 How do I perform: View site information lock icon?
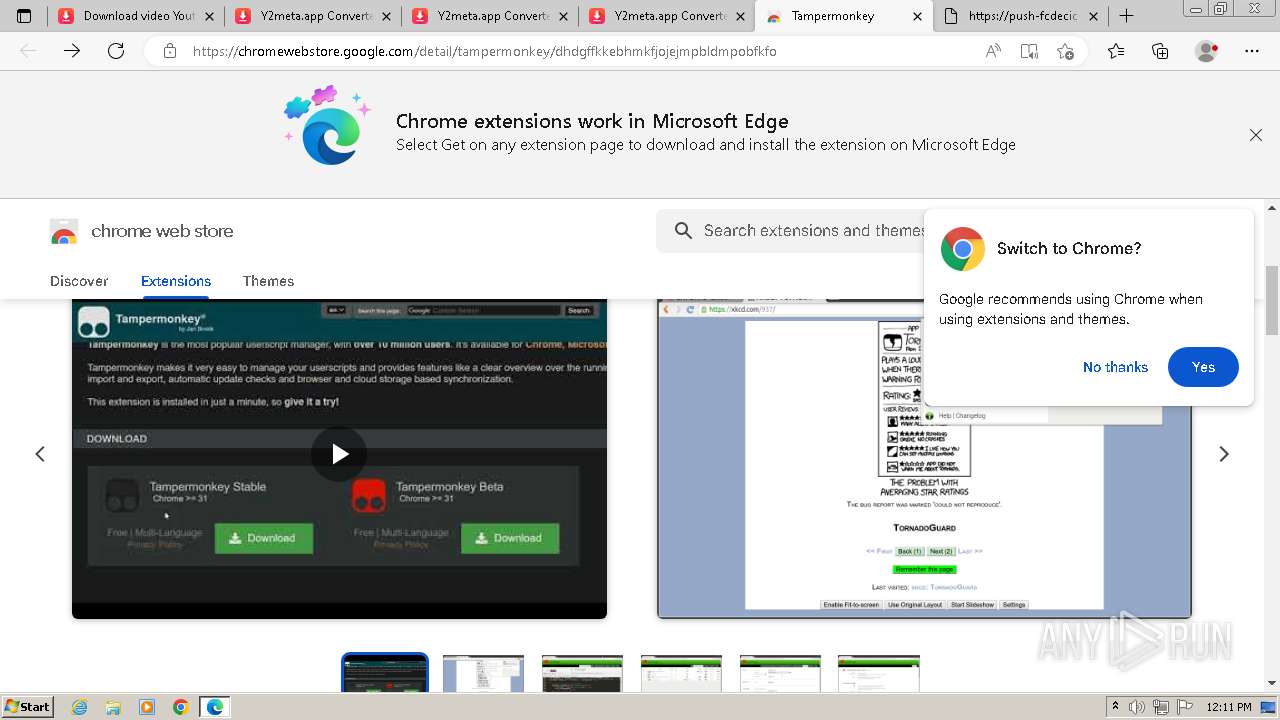coord(170,51)
